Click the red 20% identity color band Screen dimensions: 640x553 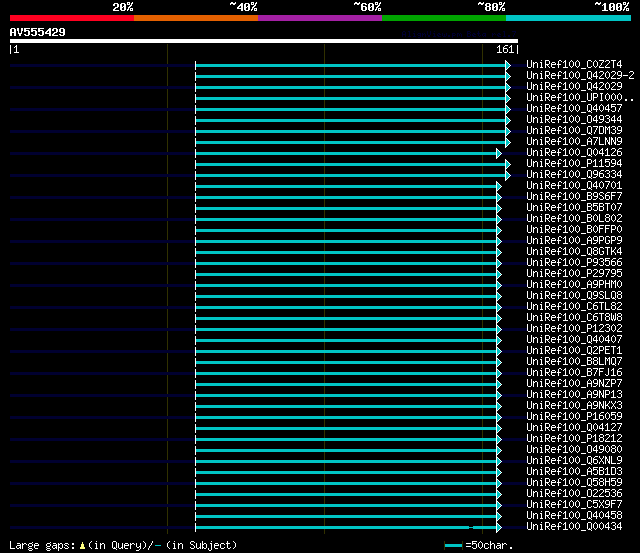(72, 18)
